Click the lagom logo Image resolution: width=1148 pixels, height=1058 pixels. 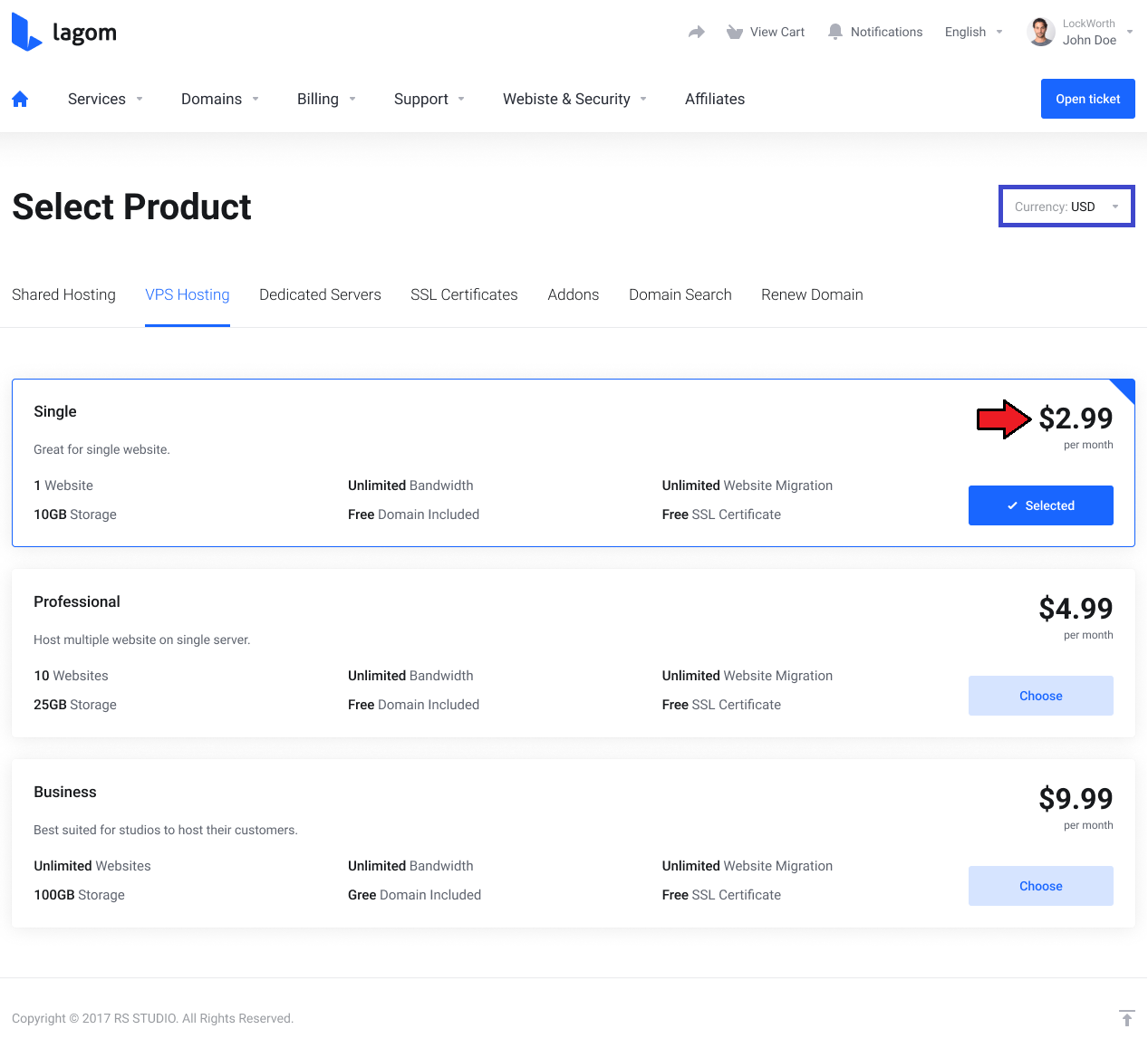pyautogui.click(x=64, y=33)
